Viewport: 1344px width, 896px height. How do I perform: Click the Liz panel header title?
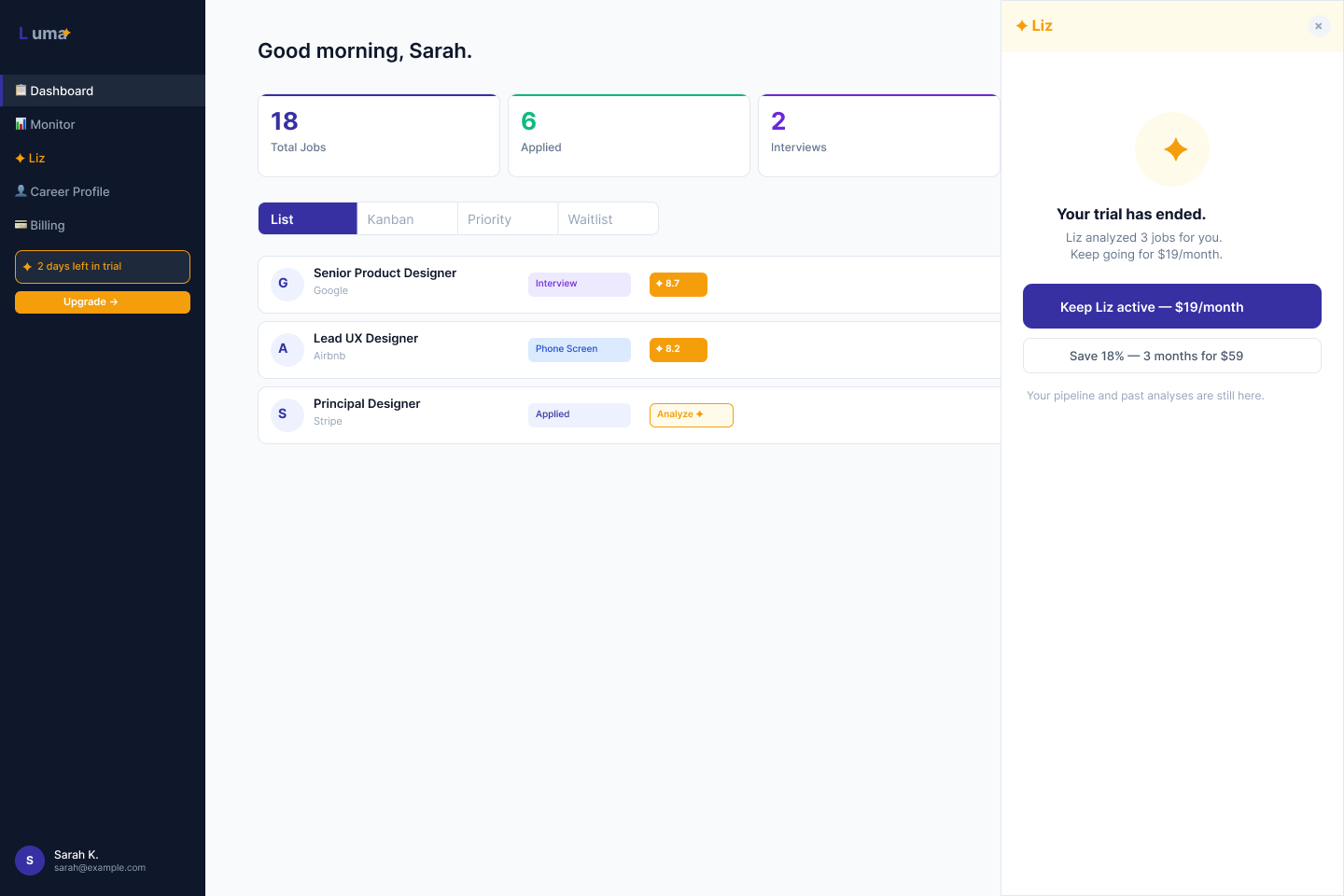[1034, 26]
